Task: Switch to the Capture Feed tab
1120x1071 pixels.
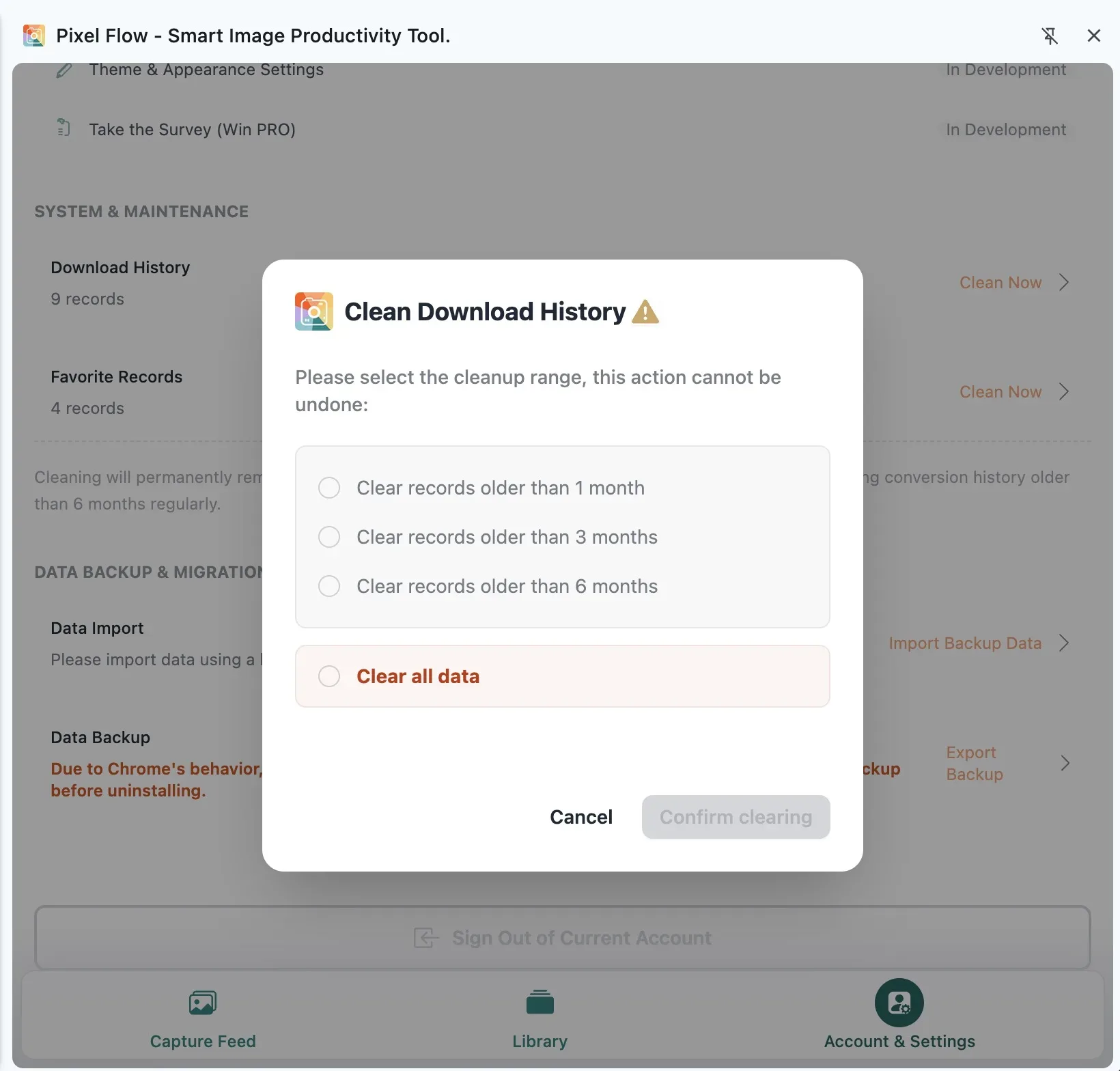Action: click(x=203, y=1019)
